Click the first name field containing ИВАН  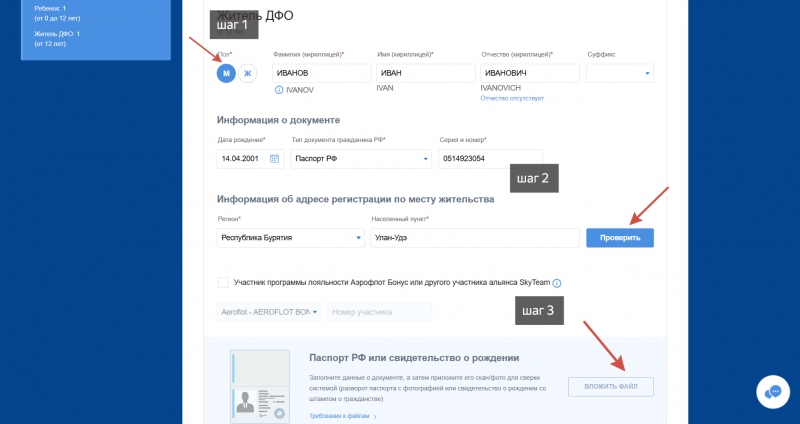coord(426,73)
